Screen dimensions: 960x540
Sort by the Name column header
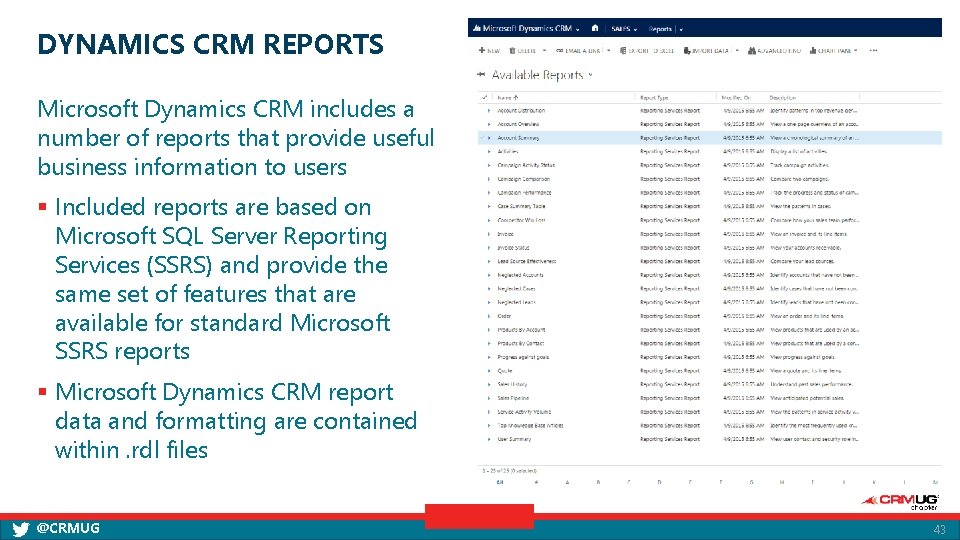tap(508, 97)
